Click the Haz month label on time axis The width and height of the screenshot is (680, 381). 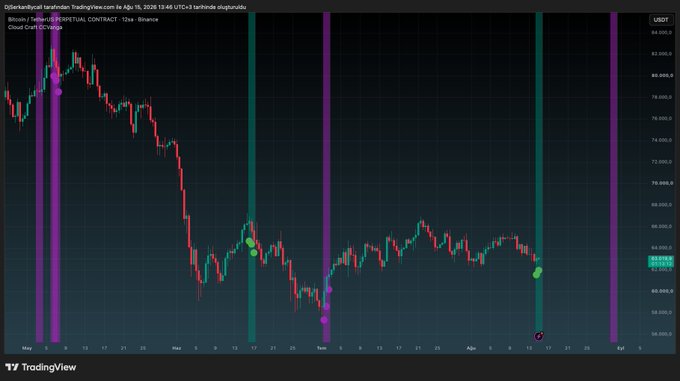coord(177,348)
